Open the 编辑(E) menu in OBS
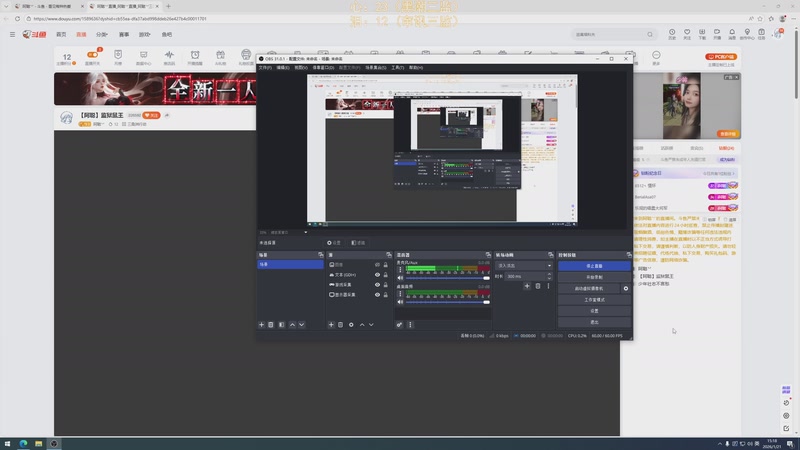The width and height of the screenshot is (800, 450). point(283,67)
